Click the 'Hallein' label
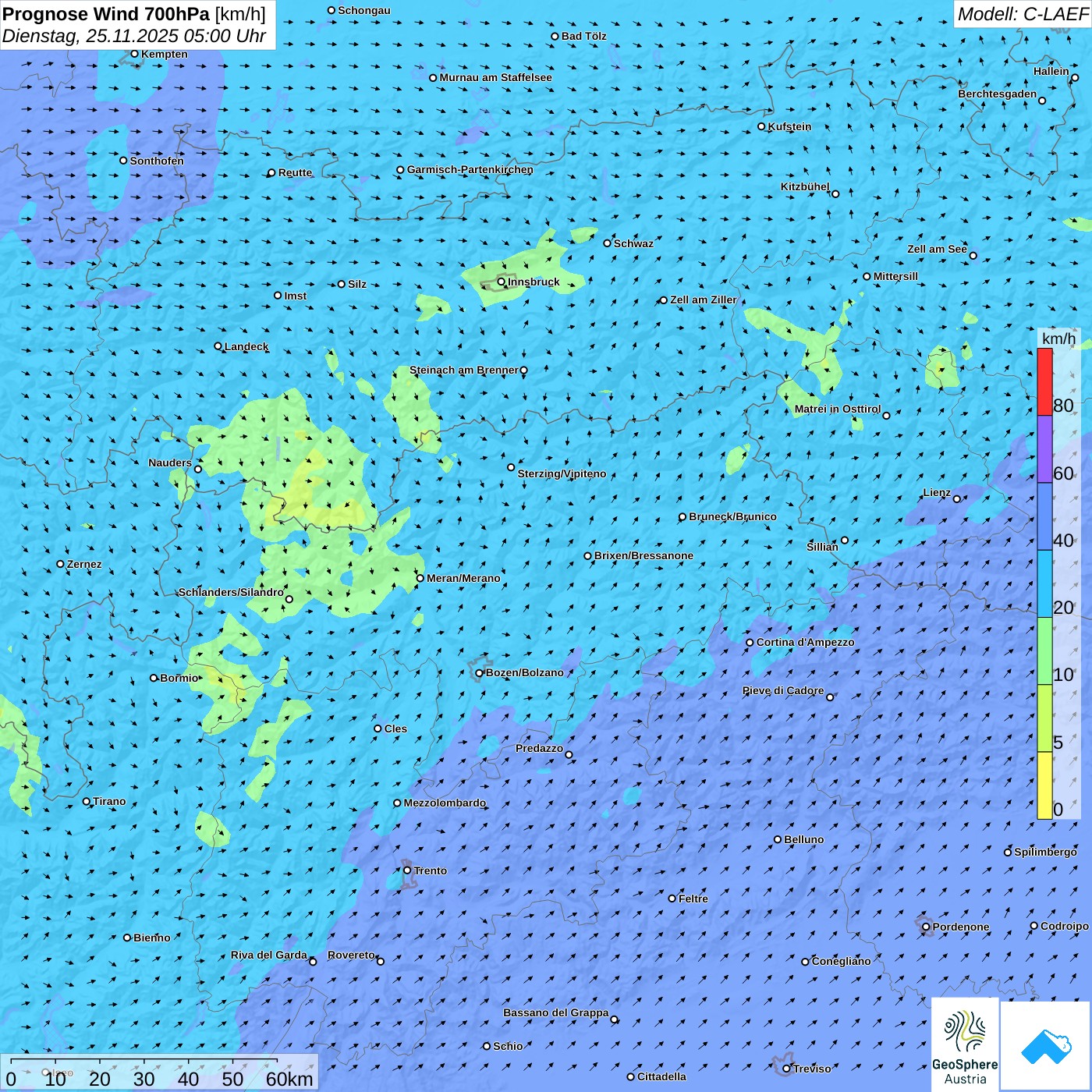The width and height of the screenshot is (1092, 1092). (1051, 71)
